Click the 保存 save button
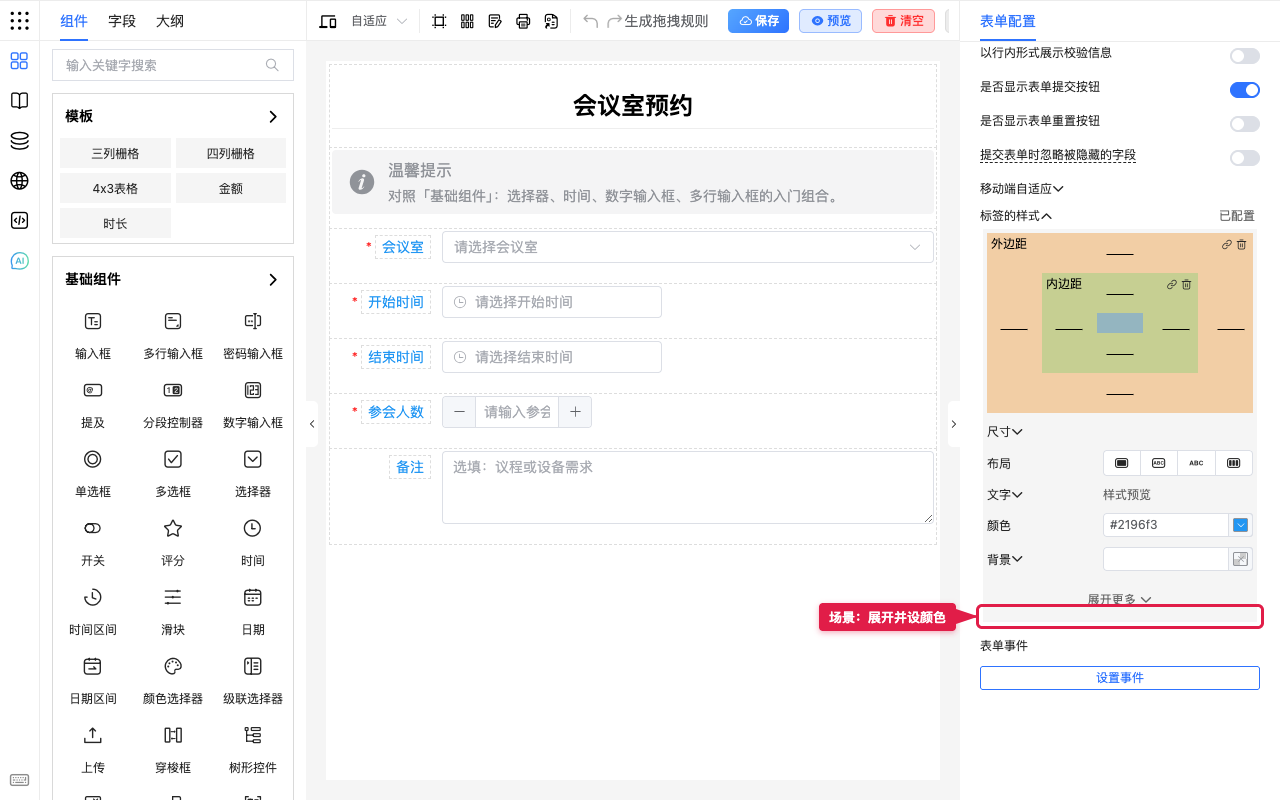 point(758,21)
